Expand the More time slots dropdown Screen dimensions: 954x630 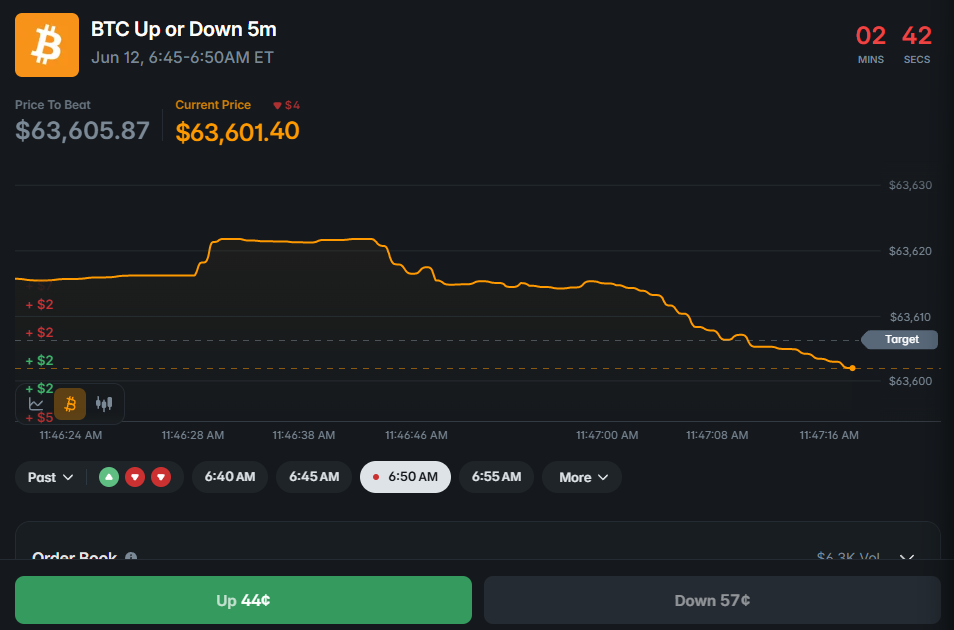(582, 477)
